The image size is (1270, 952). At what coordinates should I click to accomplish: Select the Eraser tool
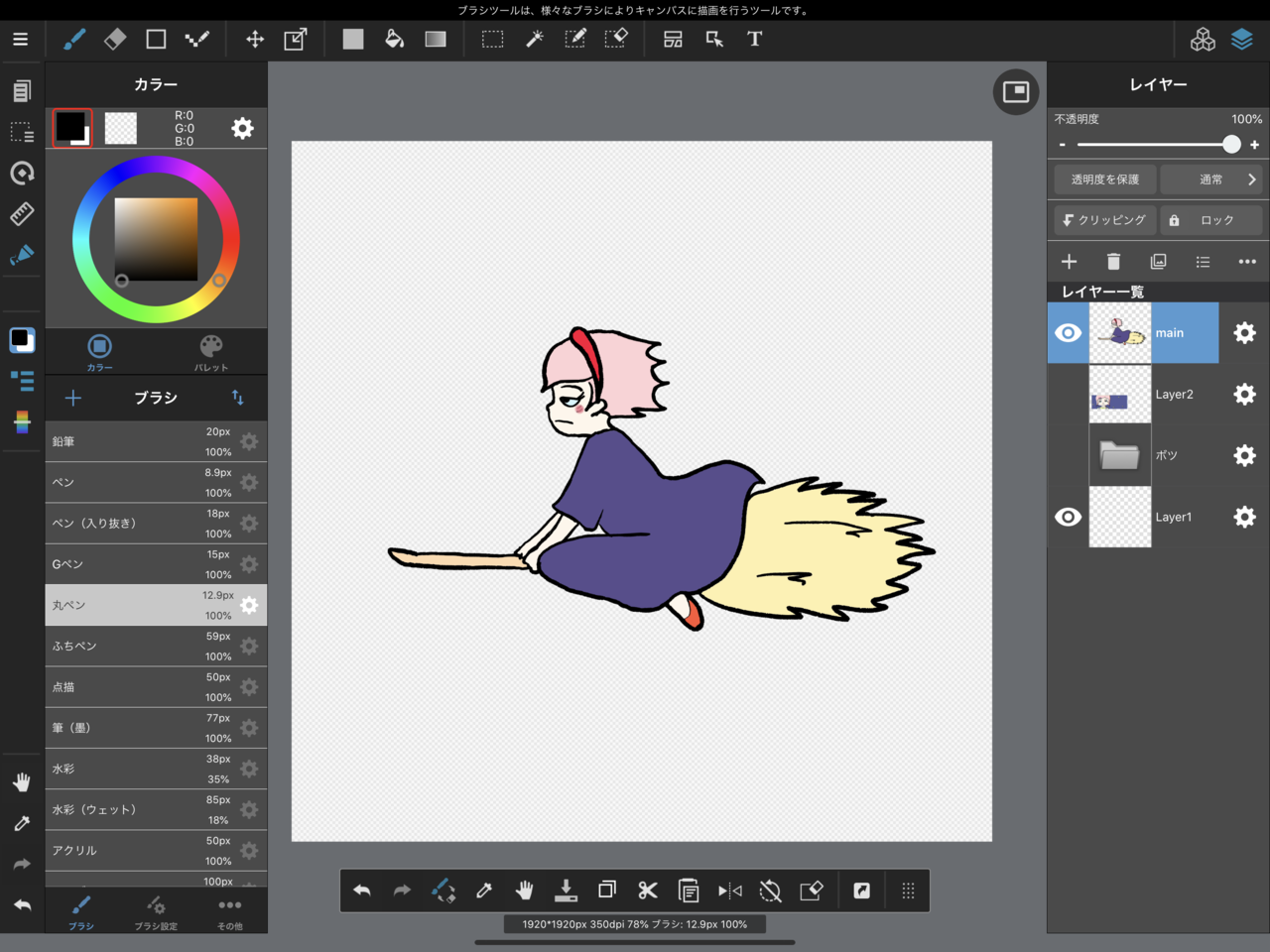tap(115, 39)
